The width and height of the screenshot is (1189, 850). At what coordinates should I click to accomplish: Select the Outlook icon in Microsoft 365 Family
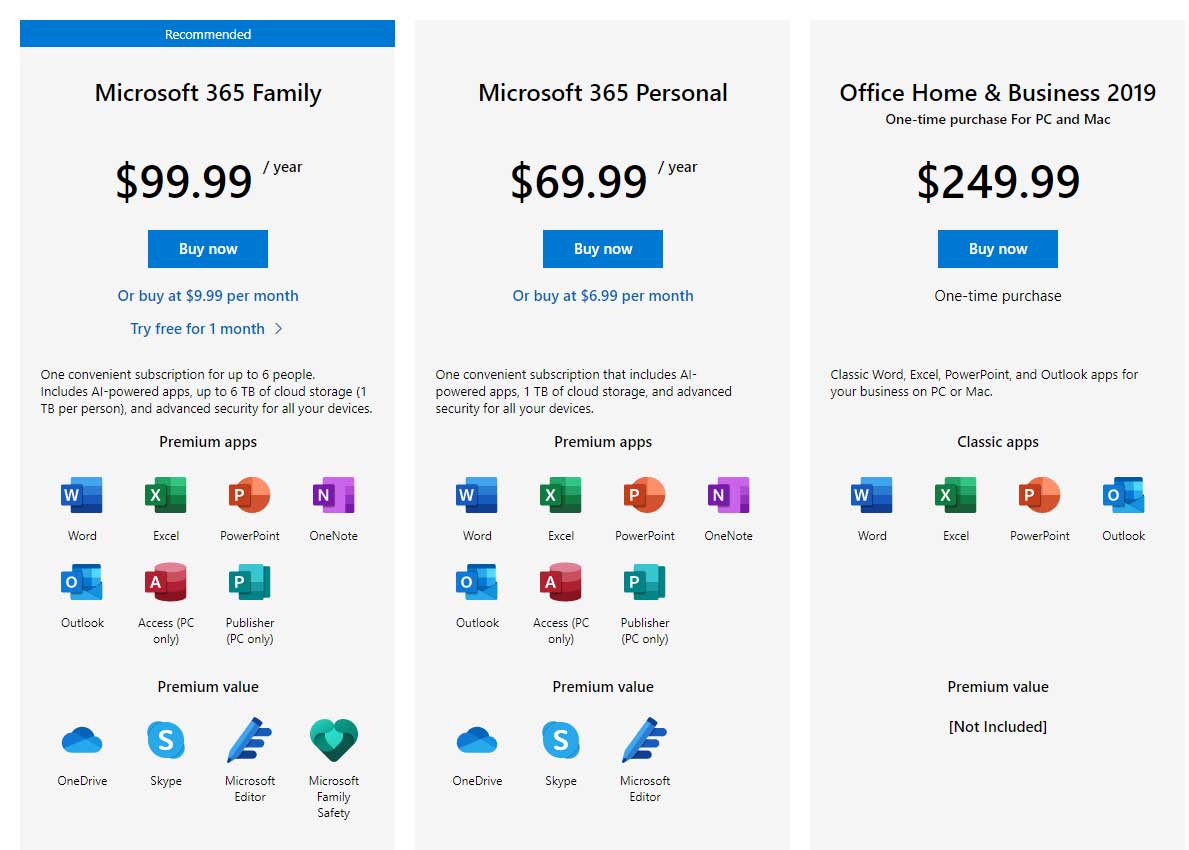tap(82, 582)
